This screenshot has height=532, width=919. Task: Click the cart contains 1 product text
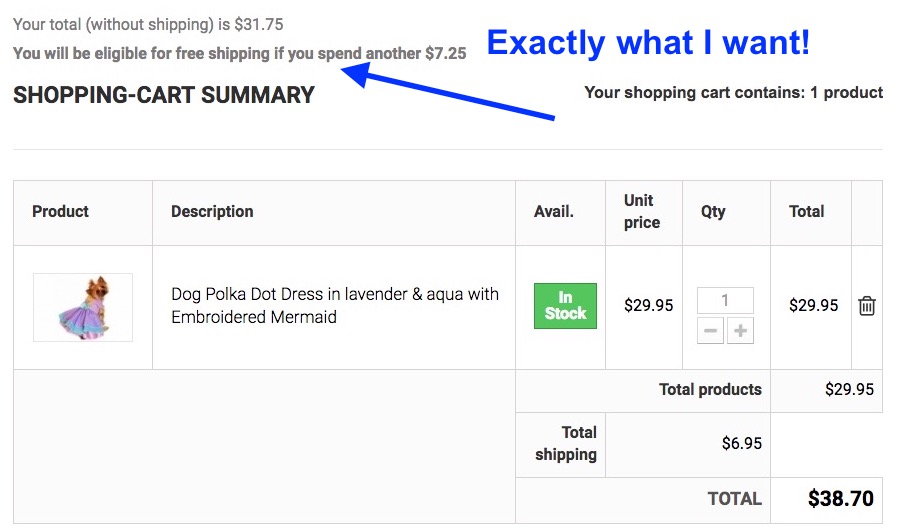pos(733,93)
